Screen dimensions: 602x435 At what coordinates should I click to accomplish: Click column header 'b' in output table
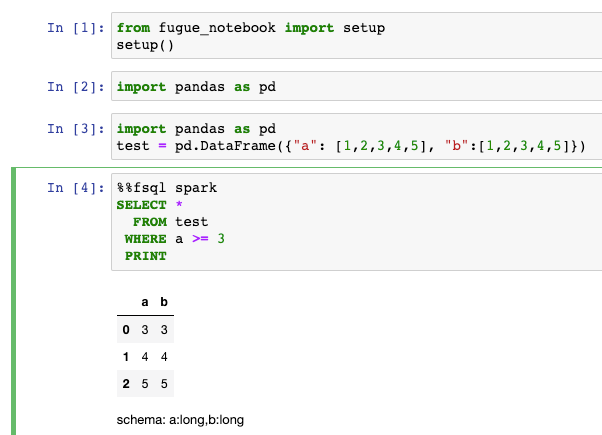pos(164,302)
